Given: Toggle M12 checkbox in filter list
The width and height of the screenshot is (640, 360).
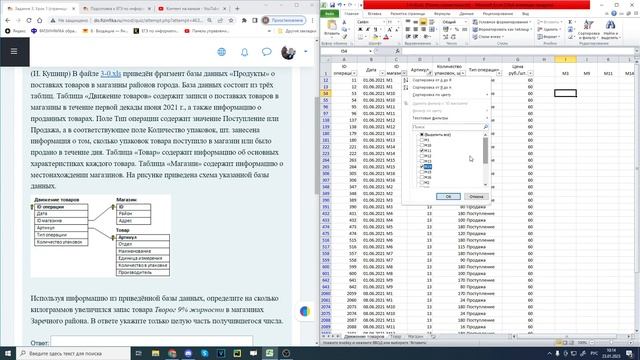Looking at the screenshot, I should 422,156.
